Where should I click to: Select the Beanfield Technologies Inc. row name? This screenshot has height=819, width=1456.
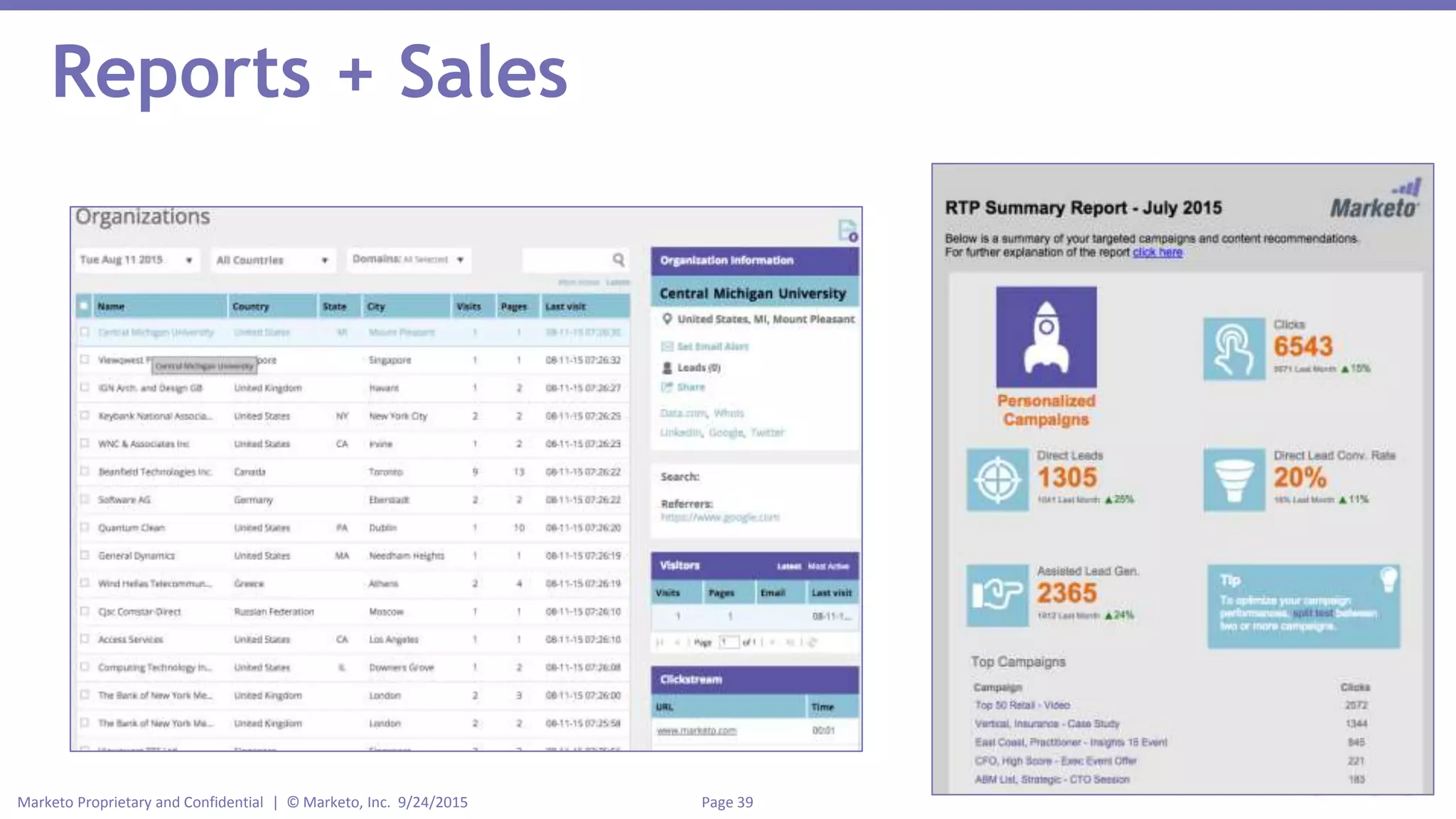pos(154,471)
